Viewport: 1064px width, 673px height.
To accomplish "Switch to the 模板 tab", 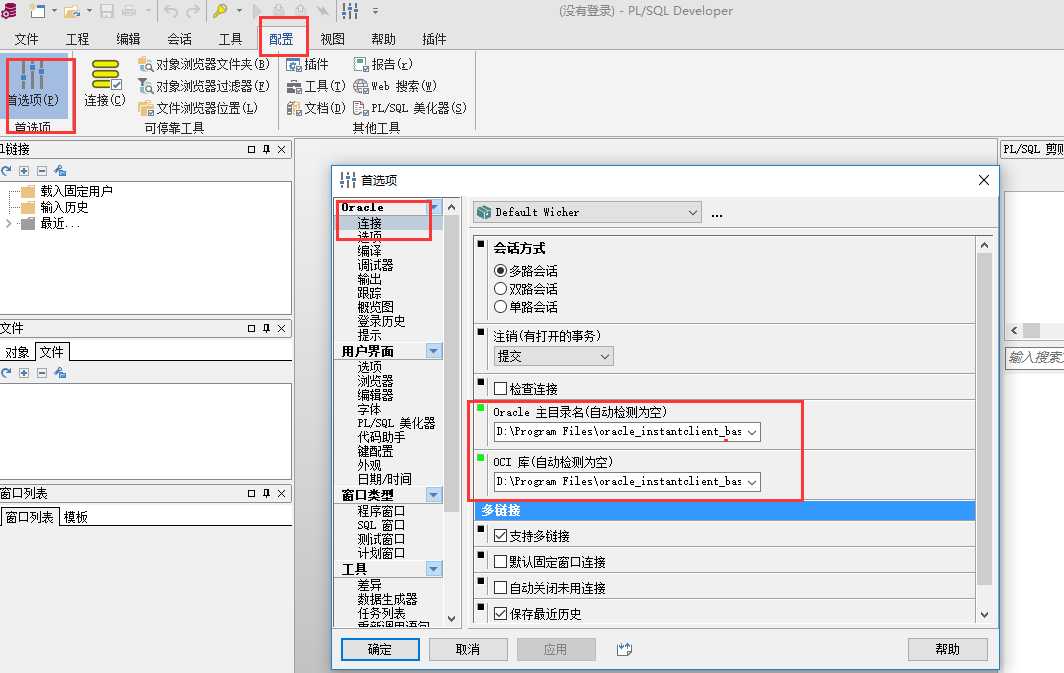I will click(x=75, y=517).
